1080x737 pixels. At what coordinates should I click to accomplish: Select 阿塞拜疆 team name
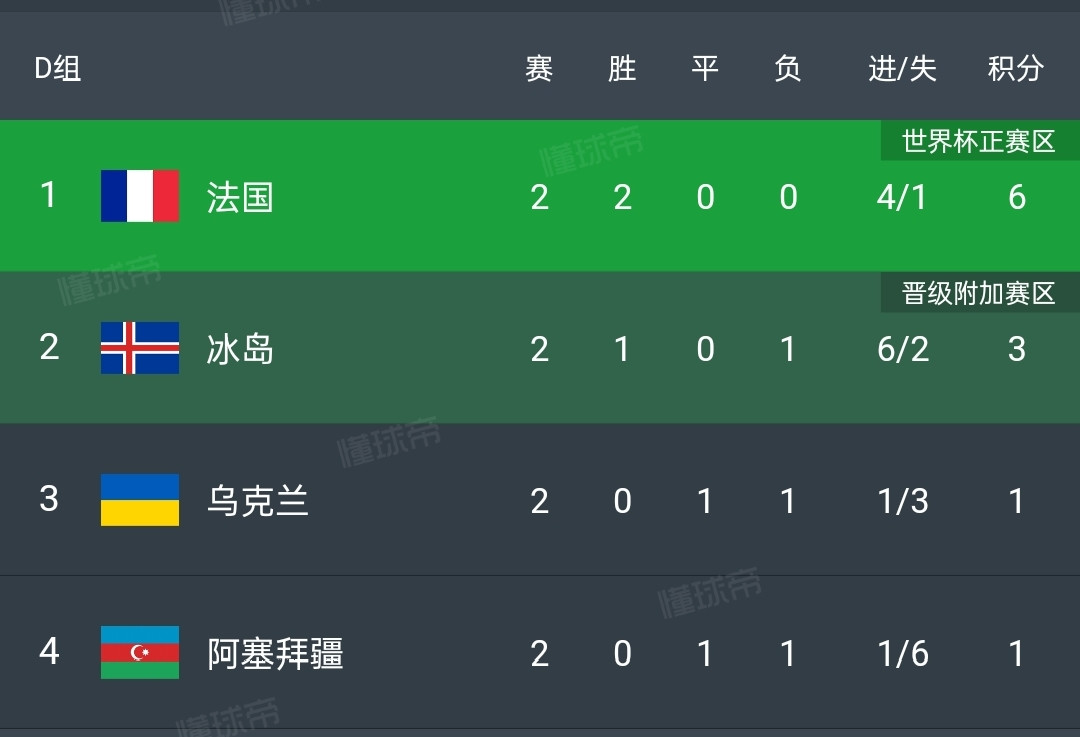[x=275, y=653]
